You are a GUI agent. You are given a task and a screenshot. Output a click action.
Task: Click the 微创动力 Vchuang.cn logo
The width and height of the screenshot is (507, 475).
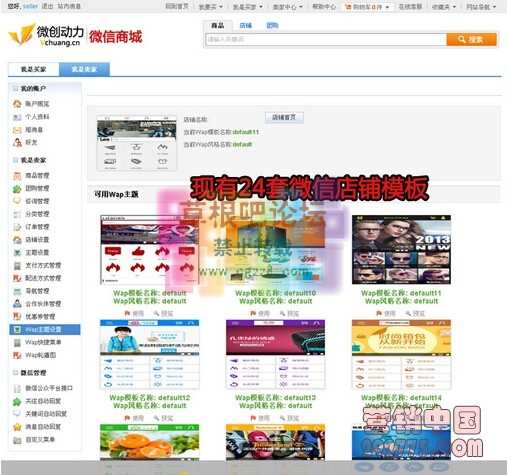46,35
